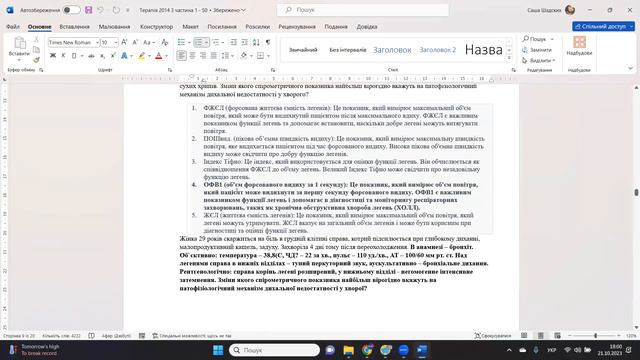Toggle underline formatting (П)

74,56
